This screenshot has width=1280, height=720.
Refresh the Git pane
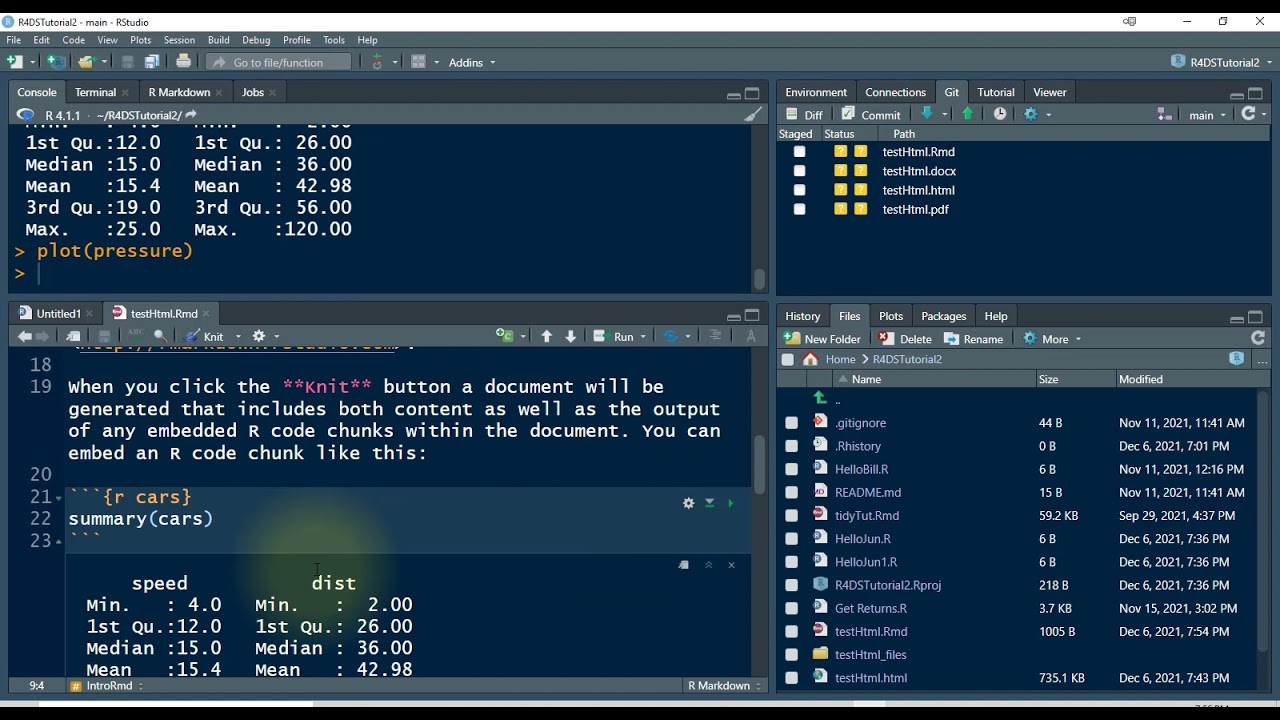click(x=1248, y=114)
